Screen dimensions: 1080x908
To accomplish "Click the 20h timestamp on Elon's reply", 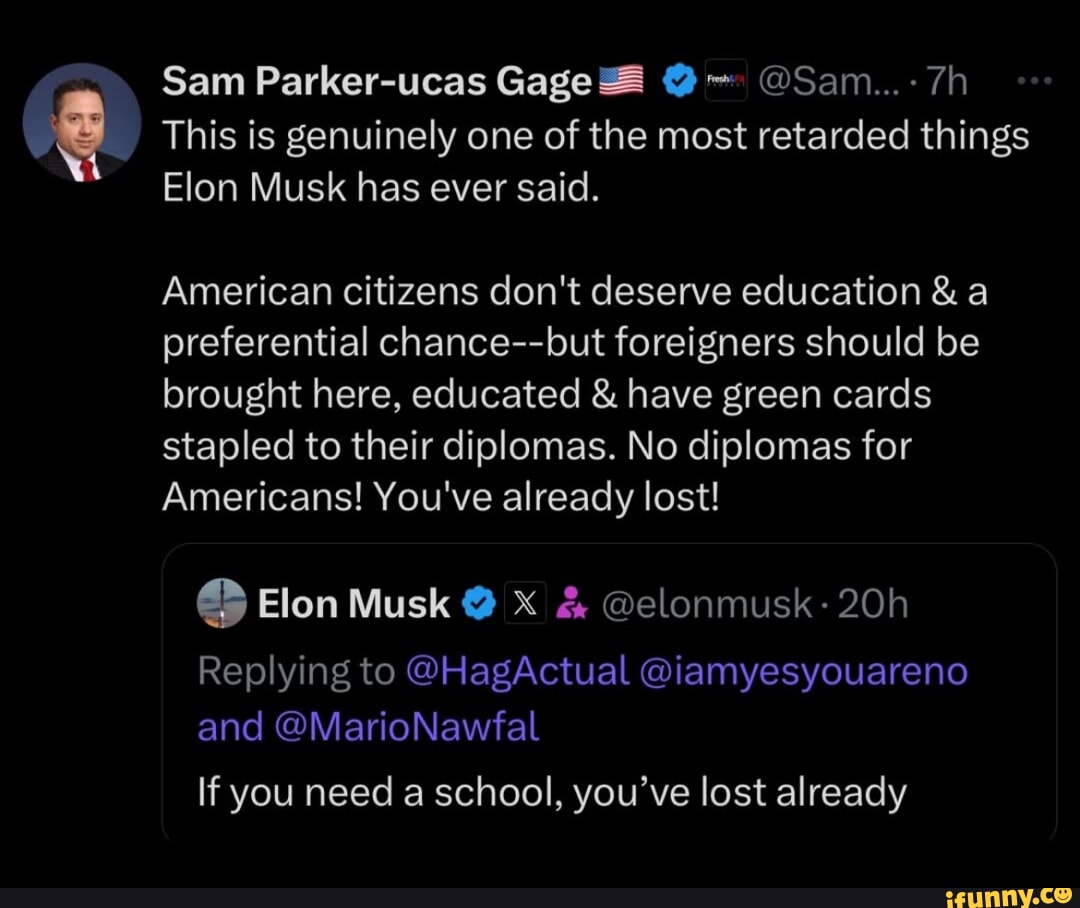I will (x=874, y=603).
